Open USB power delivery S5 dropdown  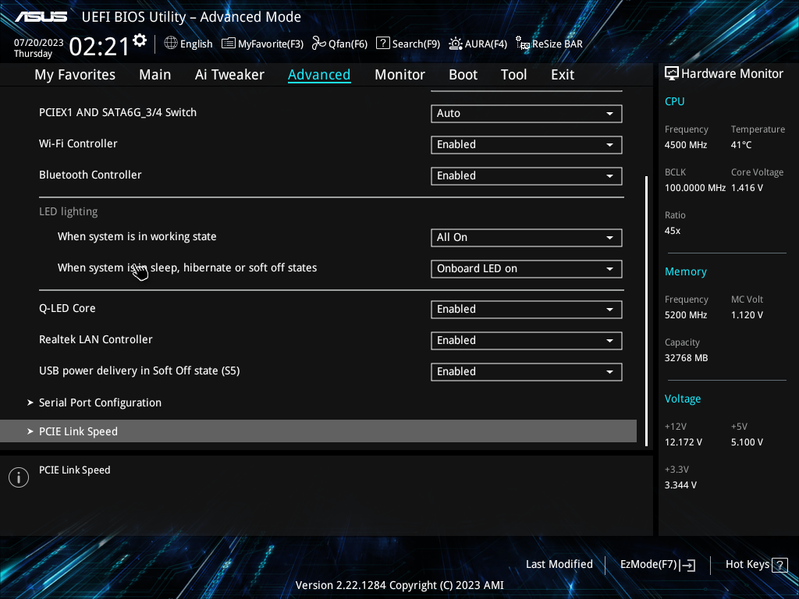point(526,372)
